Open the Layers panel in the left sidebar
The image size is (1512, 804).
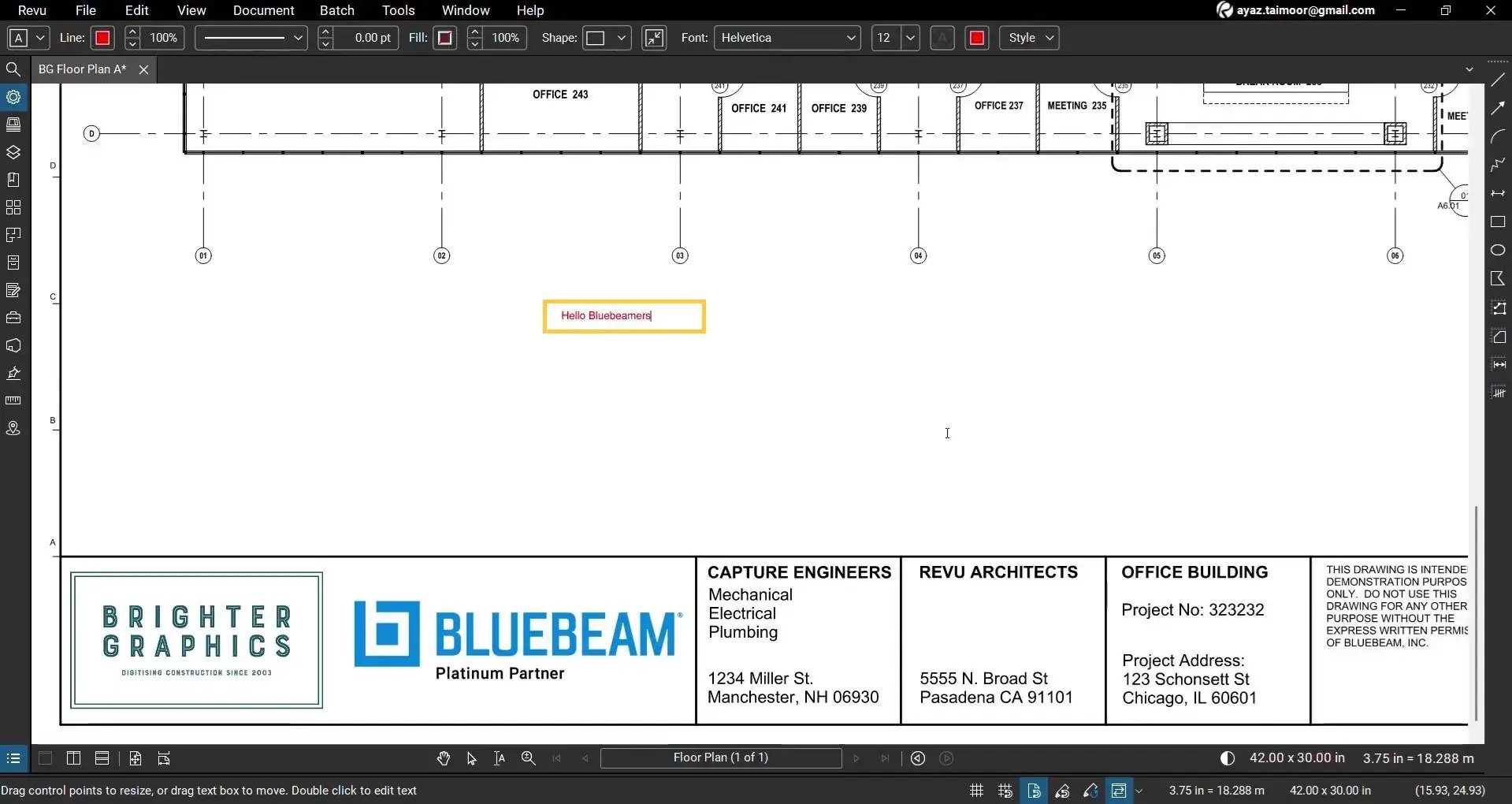pyautogui.click(x=13, y=151)
